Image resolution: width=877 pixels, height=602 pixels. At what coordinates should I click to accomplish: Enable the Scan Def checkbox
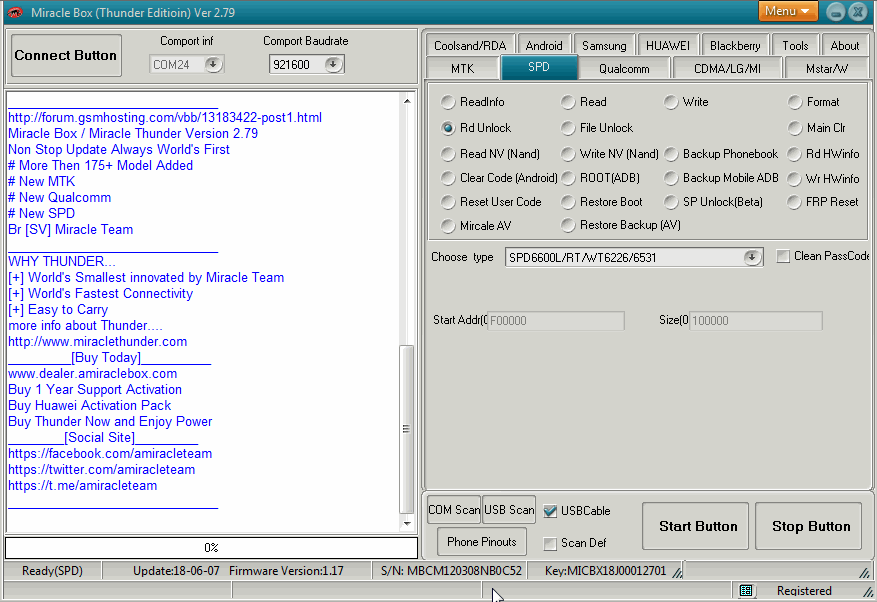(x=550, y=543)
